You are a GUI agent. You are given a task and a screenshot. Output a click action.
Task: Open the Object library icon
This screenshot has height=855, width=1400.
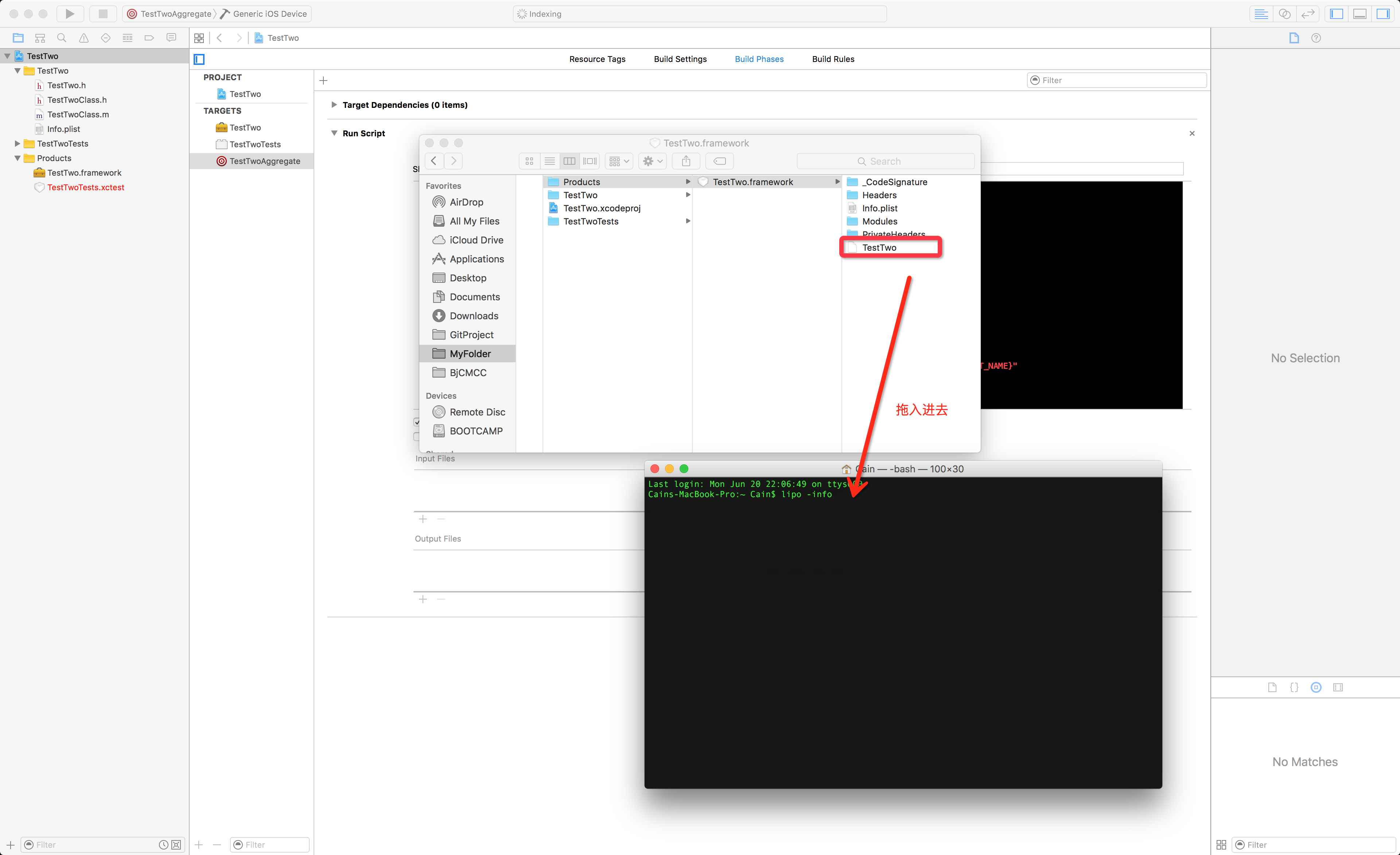[x=1316, y=687]
